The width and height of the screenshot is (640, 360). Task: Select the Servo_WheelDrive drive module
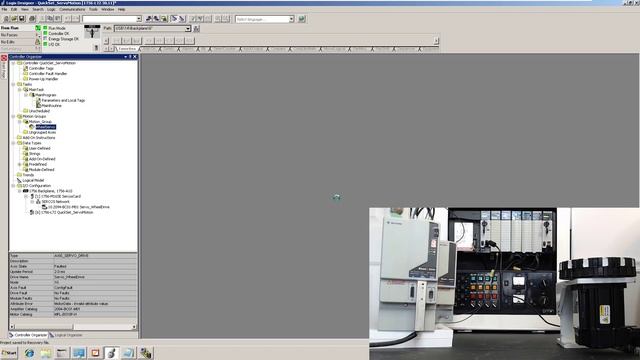78,207
